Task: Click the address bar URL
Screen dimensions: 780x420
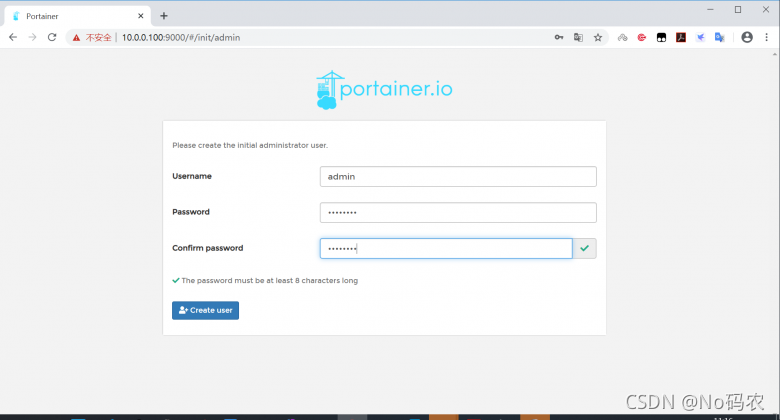Action: pyautogui.click(x=181, y=38)
